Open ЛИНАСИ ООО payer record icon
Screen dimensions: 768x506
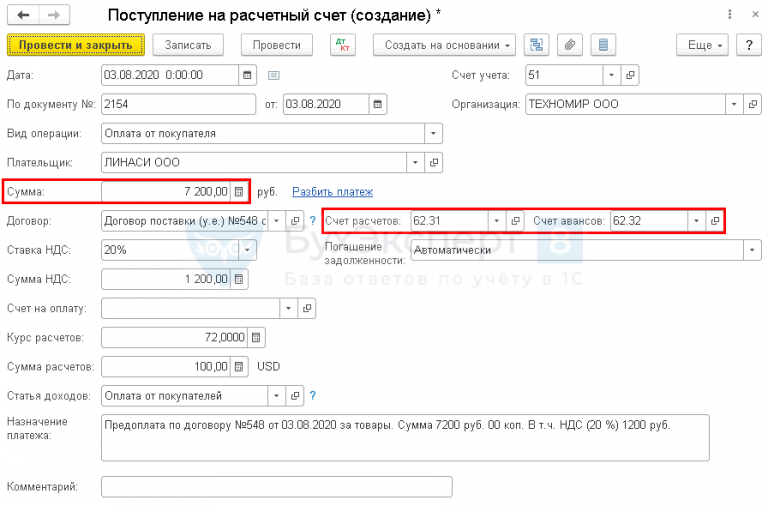(433, 163)
